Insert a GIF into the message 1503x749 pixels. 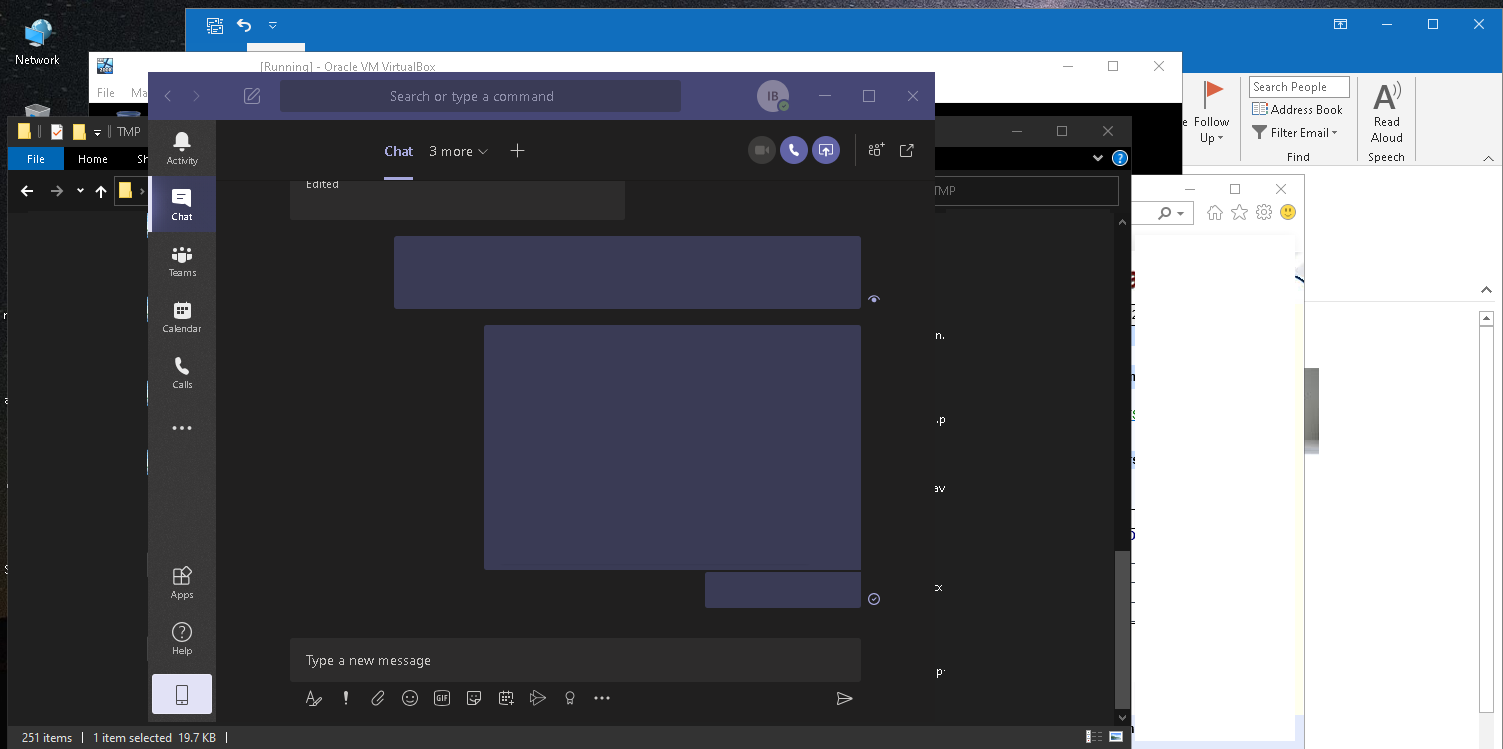click(x=442, y=698)
